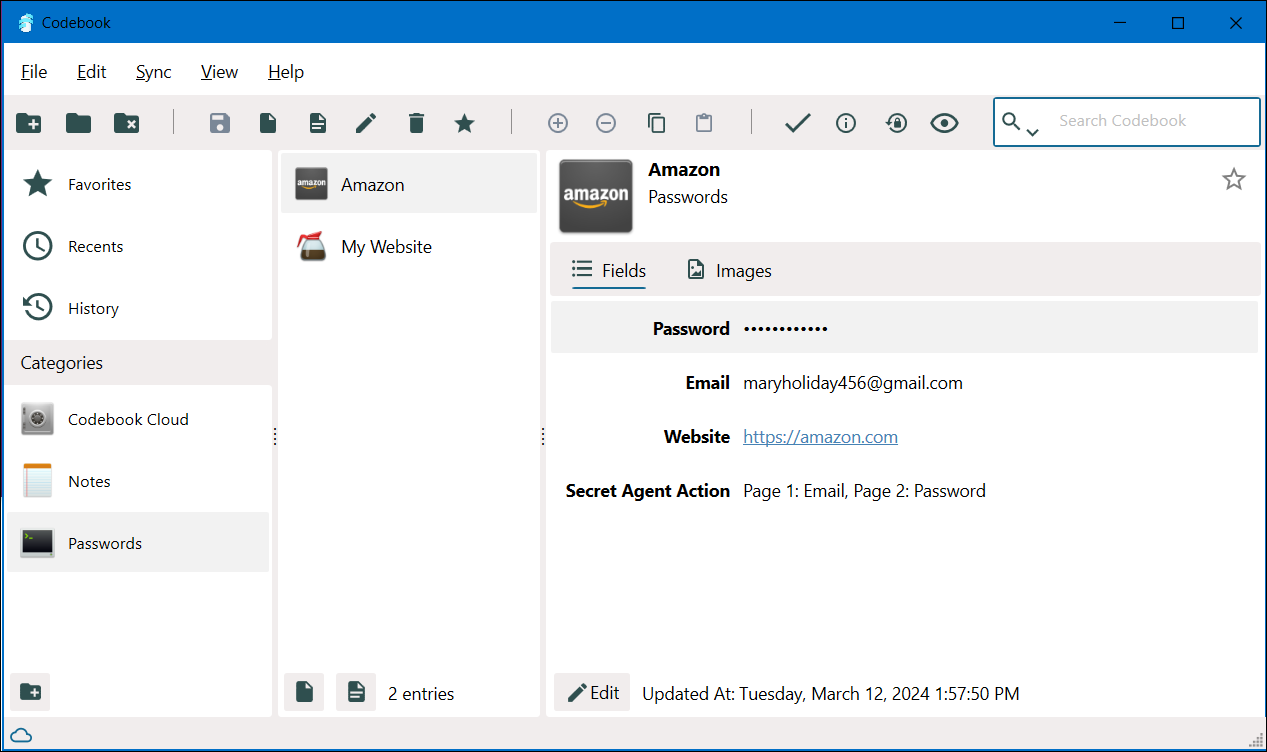Toggle the favorite star outline for Amazon
Viewport: 1267px width, 752px height.
1234,179
